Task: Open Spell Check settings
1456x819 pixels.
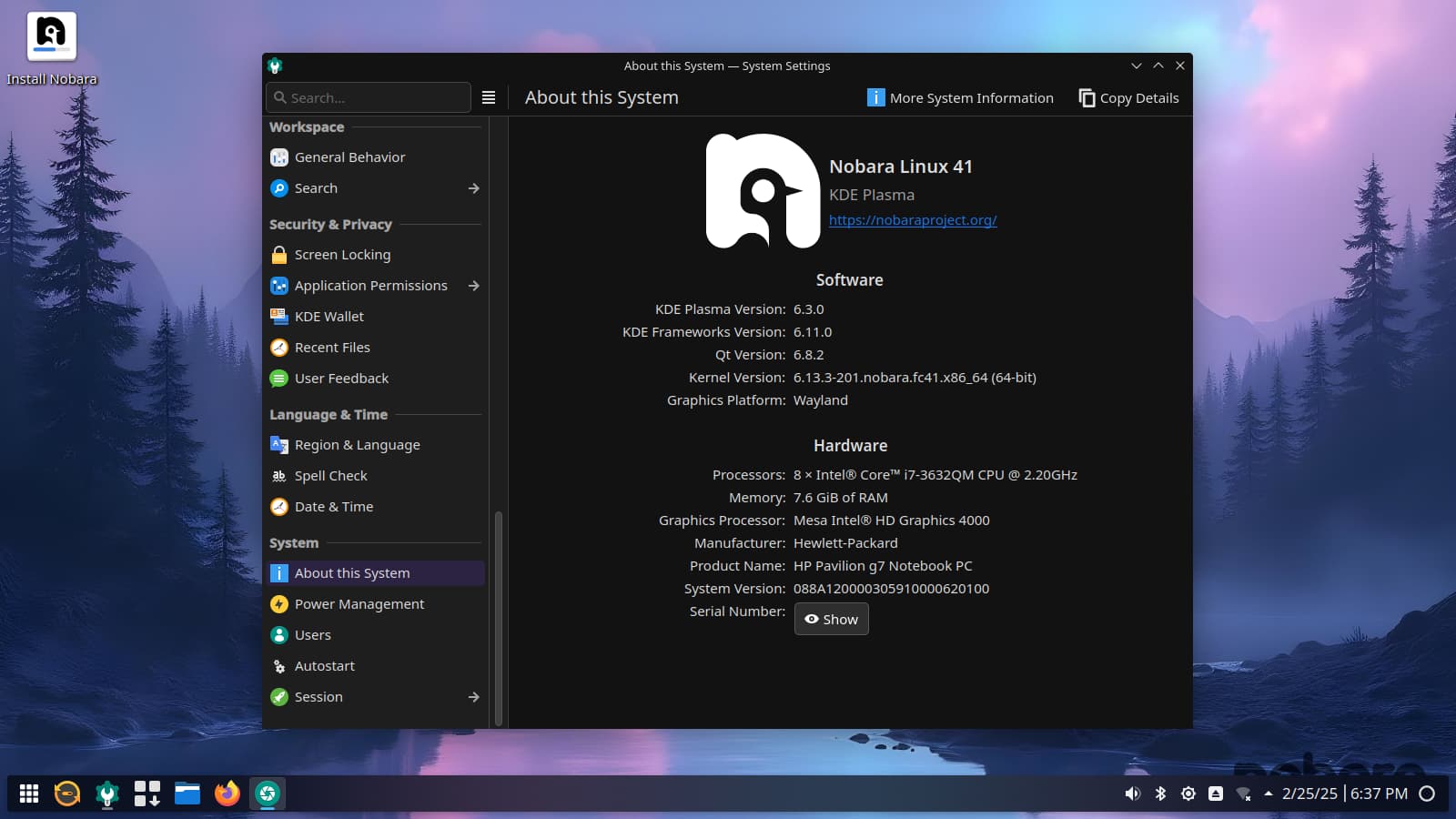Action: (x=376, y=476)
